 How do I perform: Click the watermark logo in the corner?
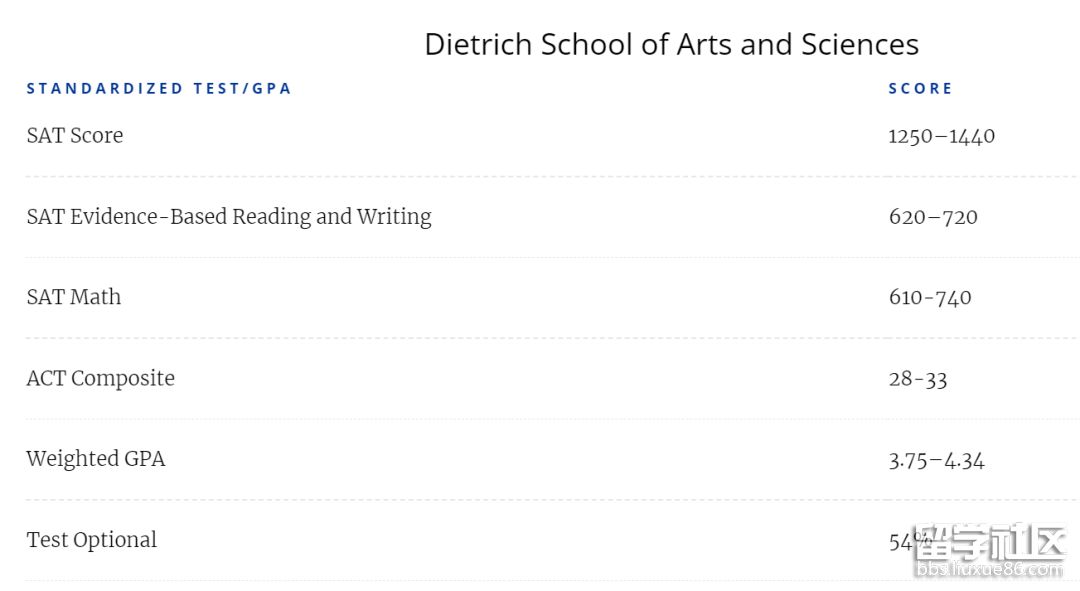[989, 543]
